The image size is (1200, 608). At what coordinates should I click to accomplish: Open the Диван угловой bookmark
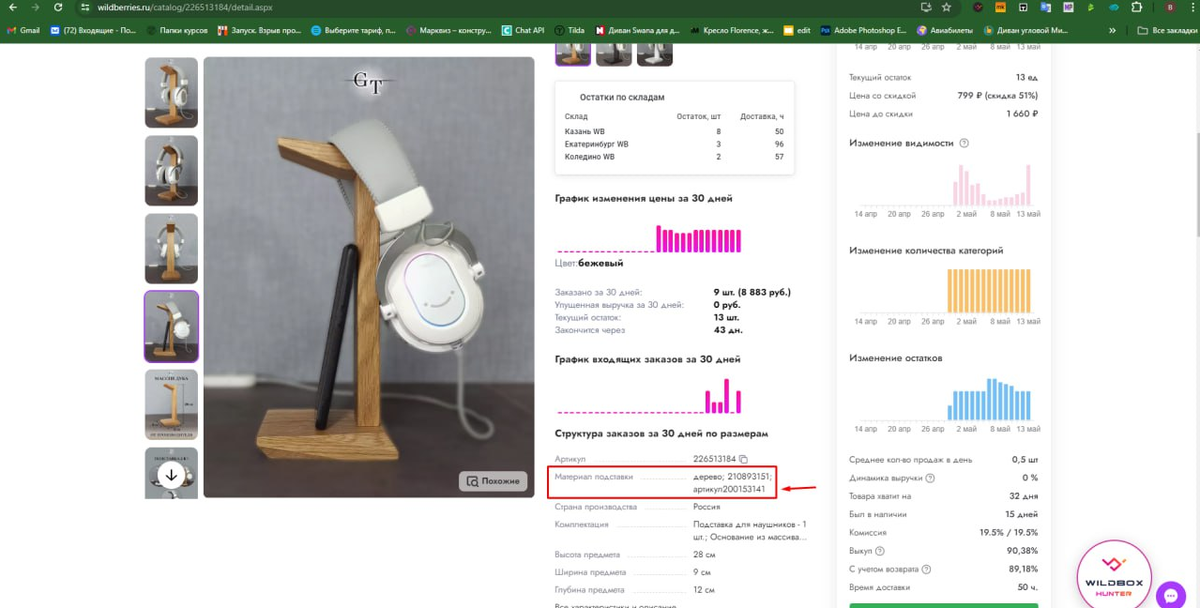[1027, 30]
